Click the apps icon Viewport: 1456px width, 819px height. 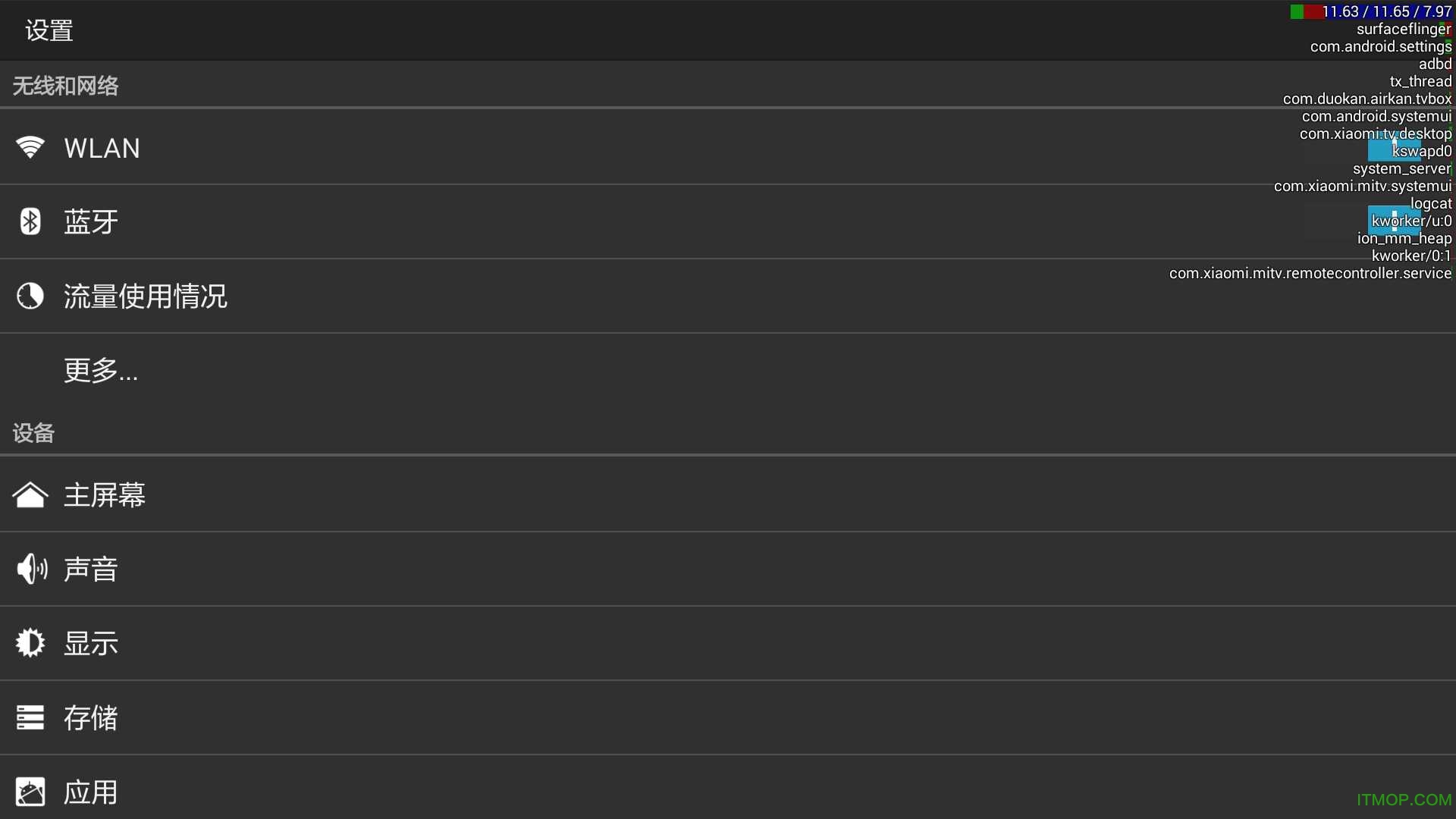[30, 792]
